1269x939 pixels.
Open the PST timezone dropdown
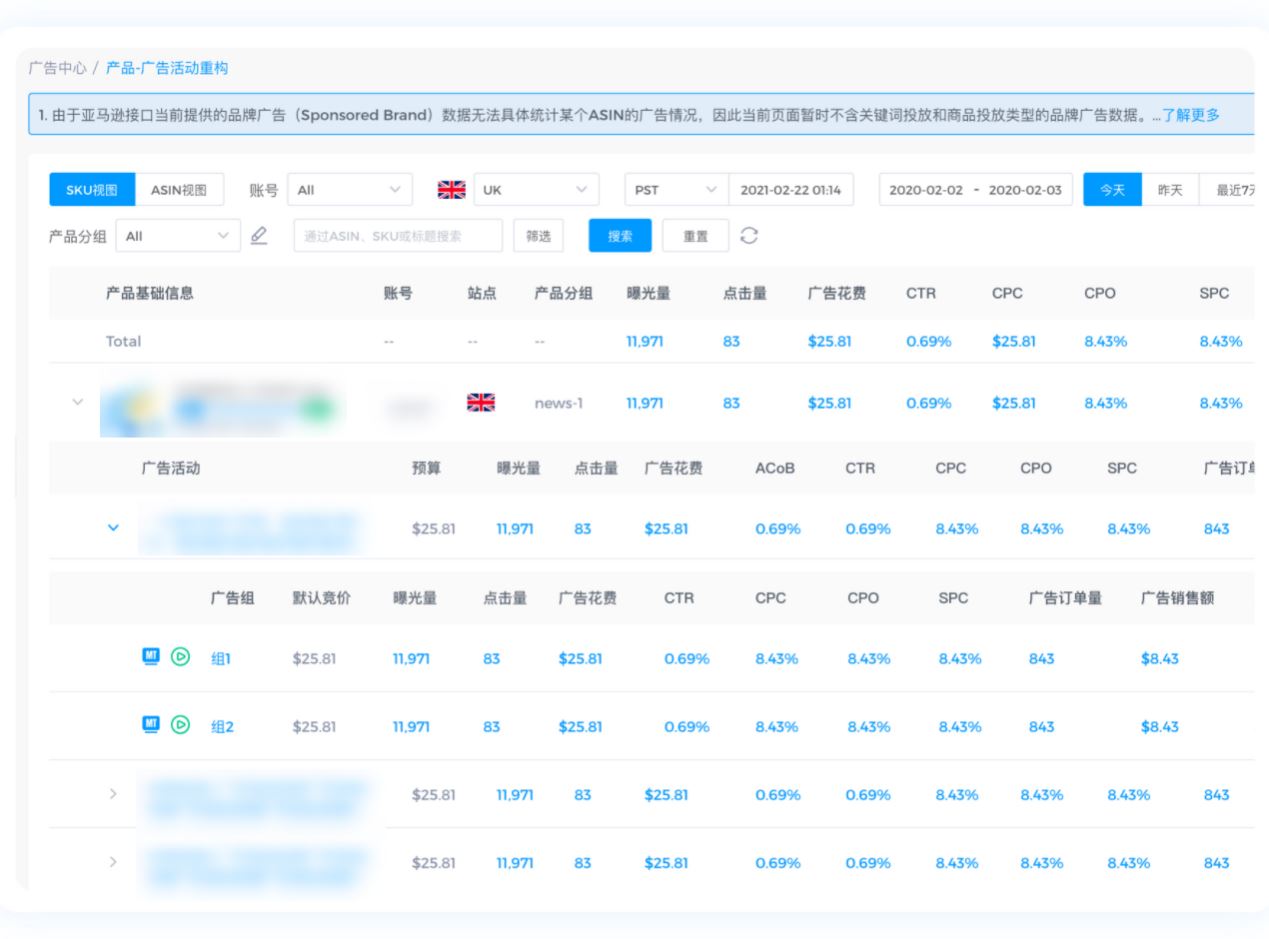676,190
